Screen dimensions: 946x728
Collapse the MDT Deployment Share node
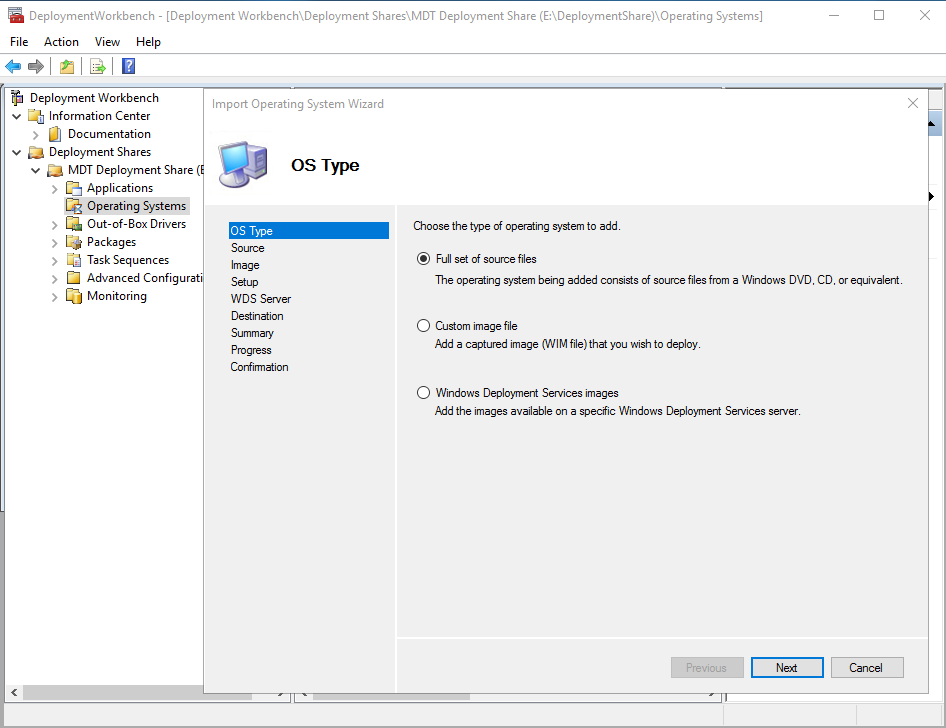click(36, 171)
